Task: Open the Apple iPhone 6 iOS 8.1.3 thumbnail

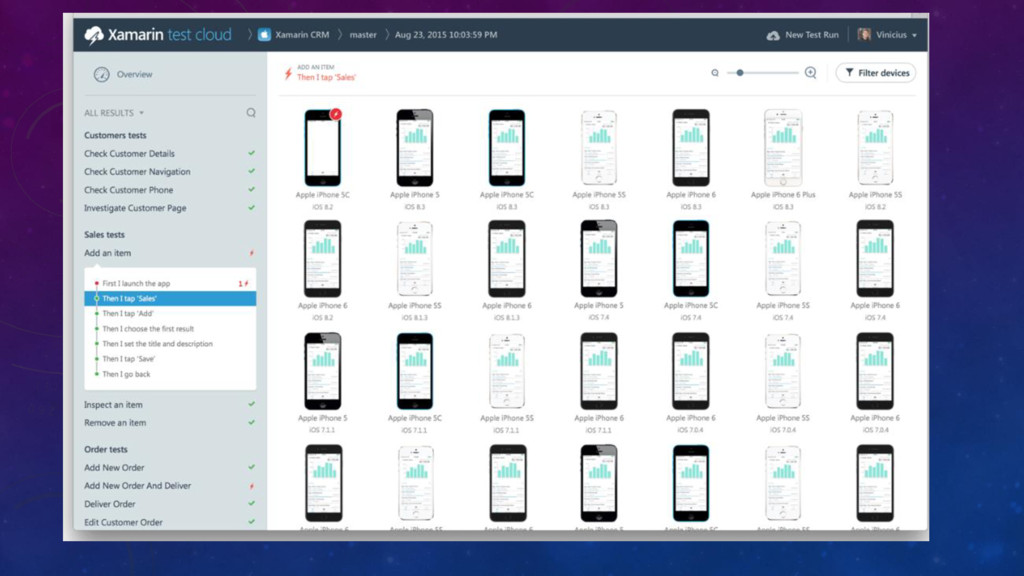Action: click(x=507, y=259)
